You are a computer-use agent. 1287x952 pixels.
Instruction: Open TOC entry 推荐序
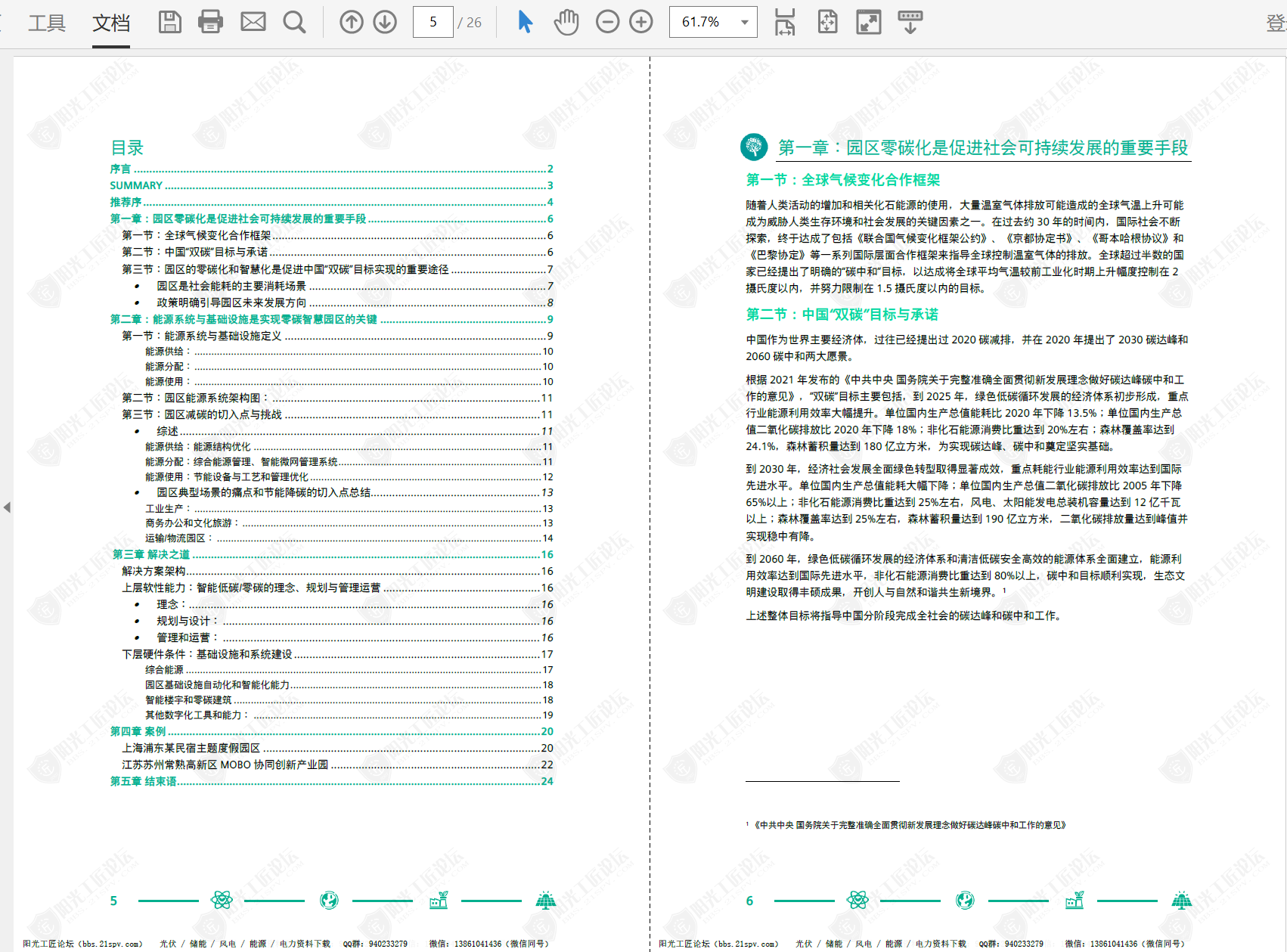tap(331, 202)
